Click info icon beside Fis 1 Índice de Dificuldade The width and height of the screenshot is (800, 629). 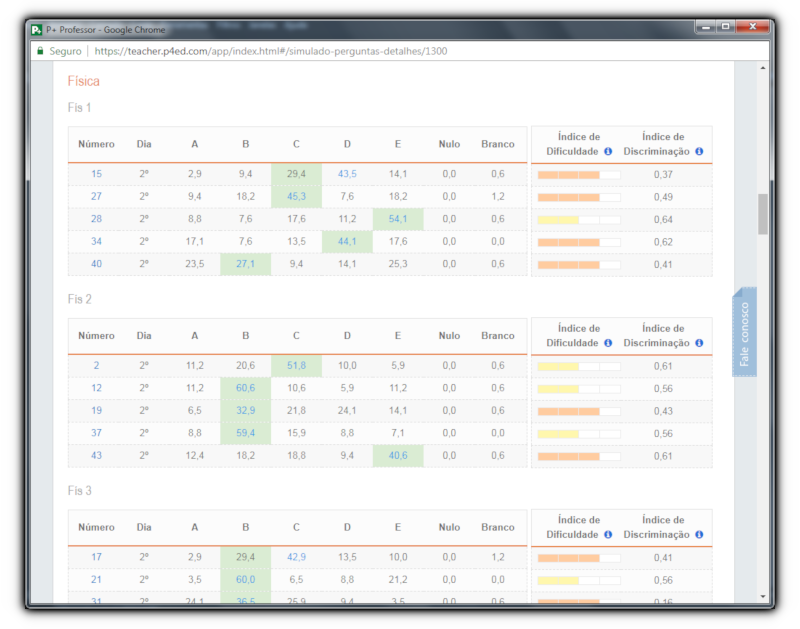(608, 152)
